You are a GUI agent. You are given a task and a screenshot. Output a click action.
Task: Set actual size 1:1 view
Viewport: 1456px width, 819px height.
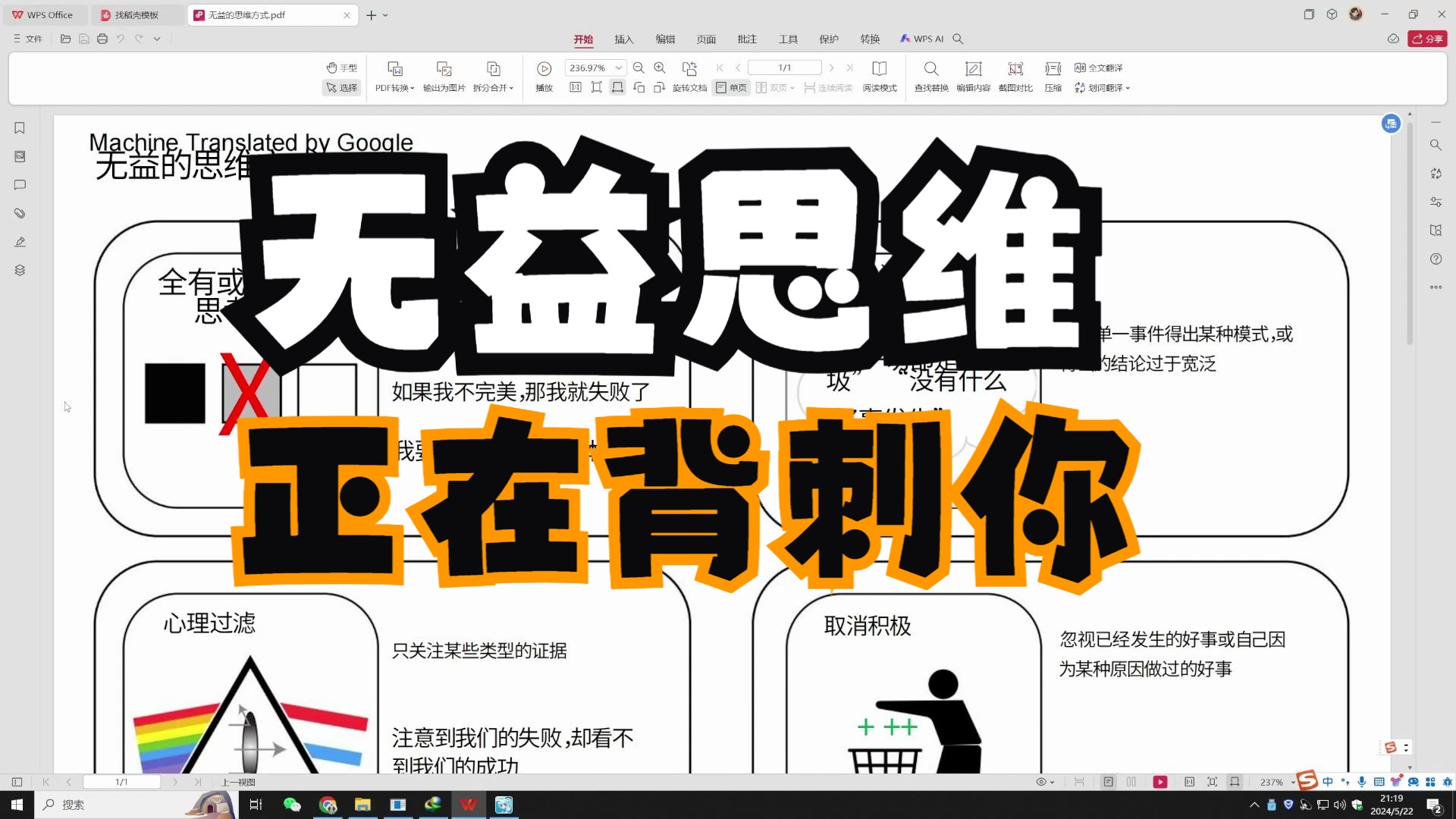point(576,88)
